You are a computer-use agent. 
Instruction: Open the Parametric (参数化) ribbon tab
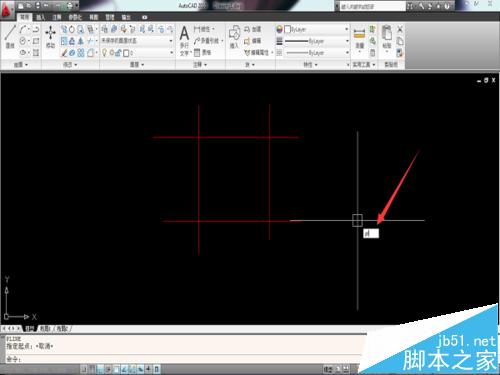75,17
